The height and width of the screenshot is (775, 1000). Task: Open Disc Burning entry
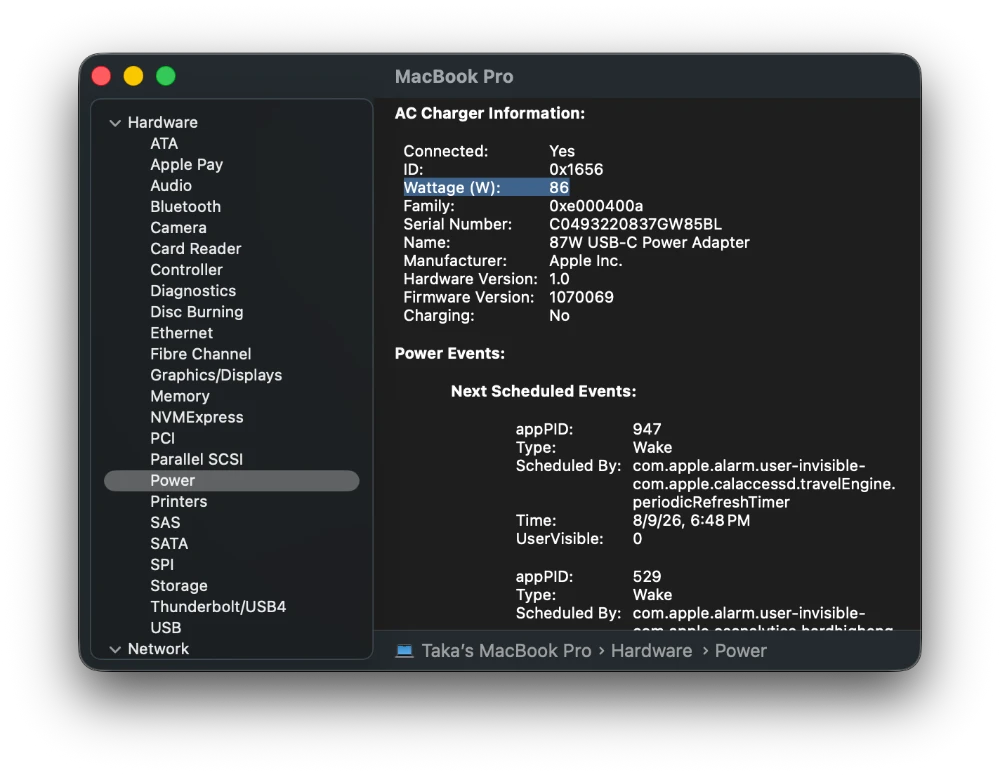click(x=196, y=312)
